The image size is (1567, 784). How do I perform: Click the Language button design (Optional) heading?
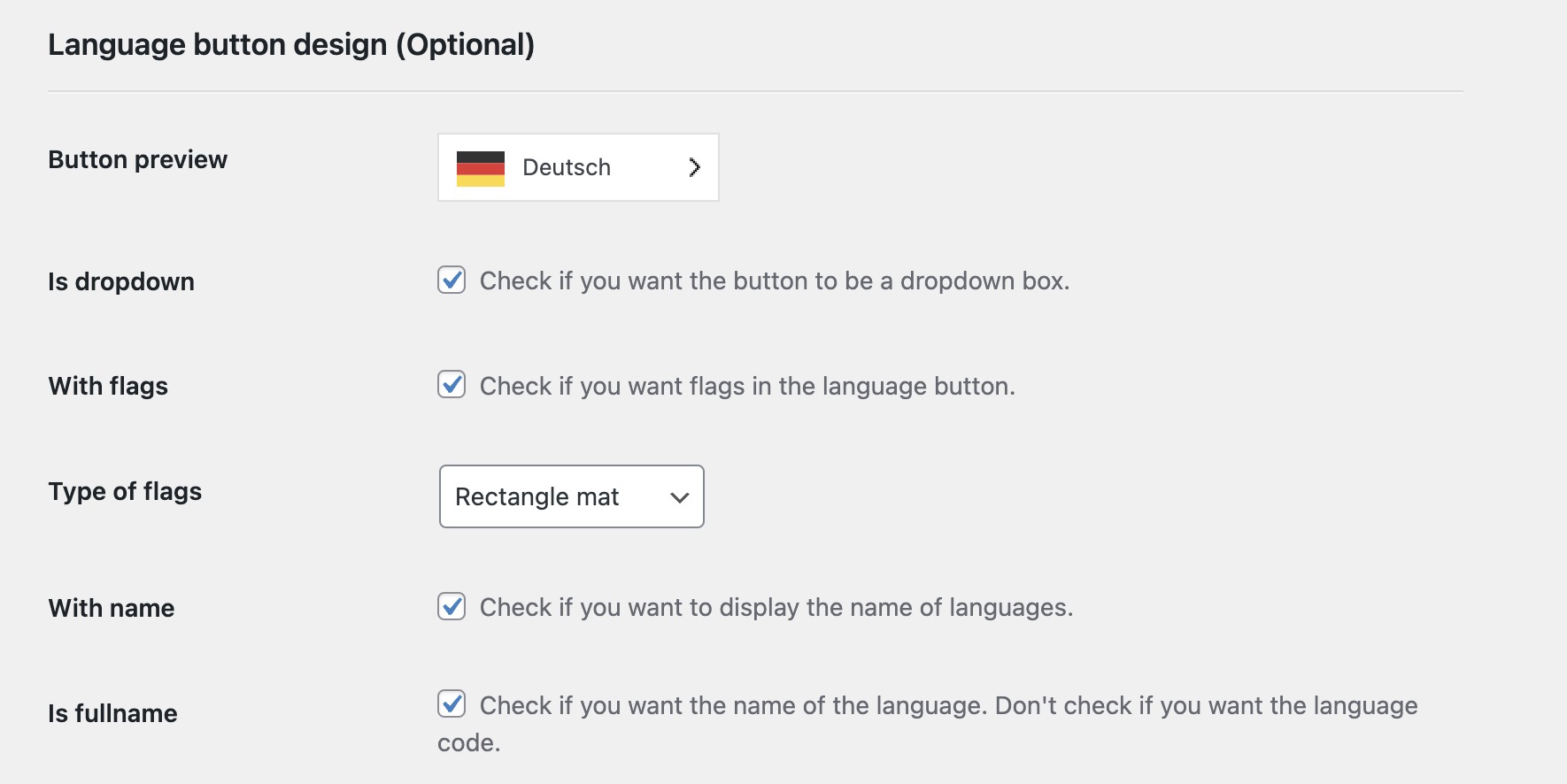coord(291,45)
